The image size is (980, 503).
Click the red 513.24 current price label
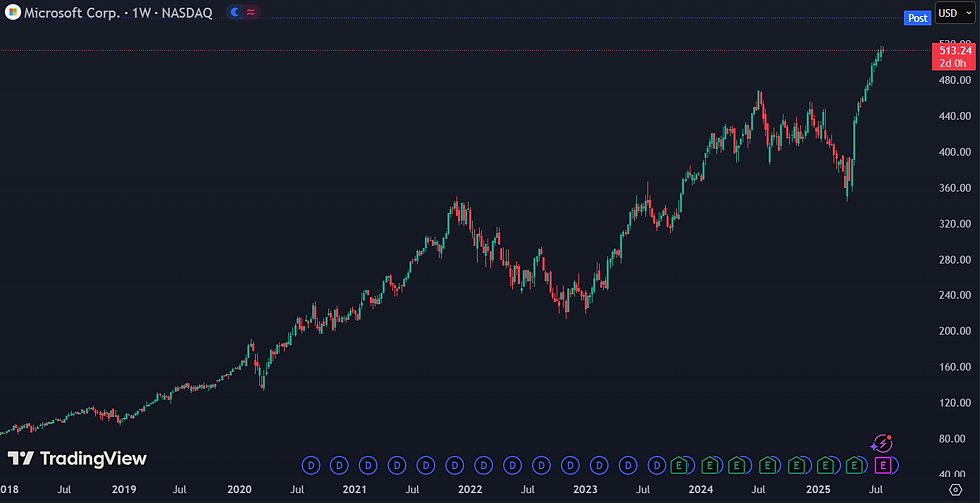coord(952,57)
